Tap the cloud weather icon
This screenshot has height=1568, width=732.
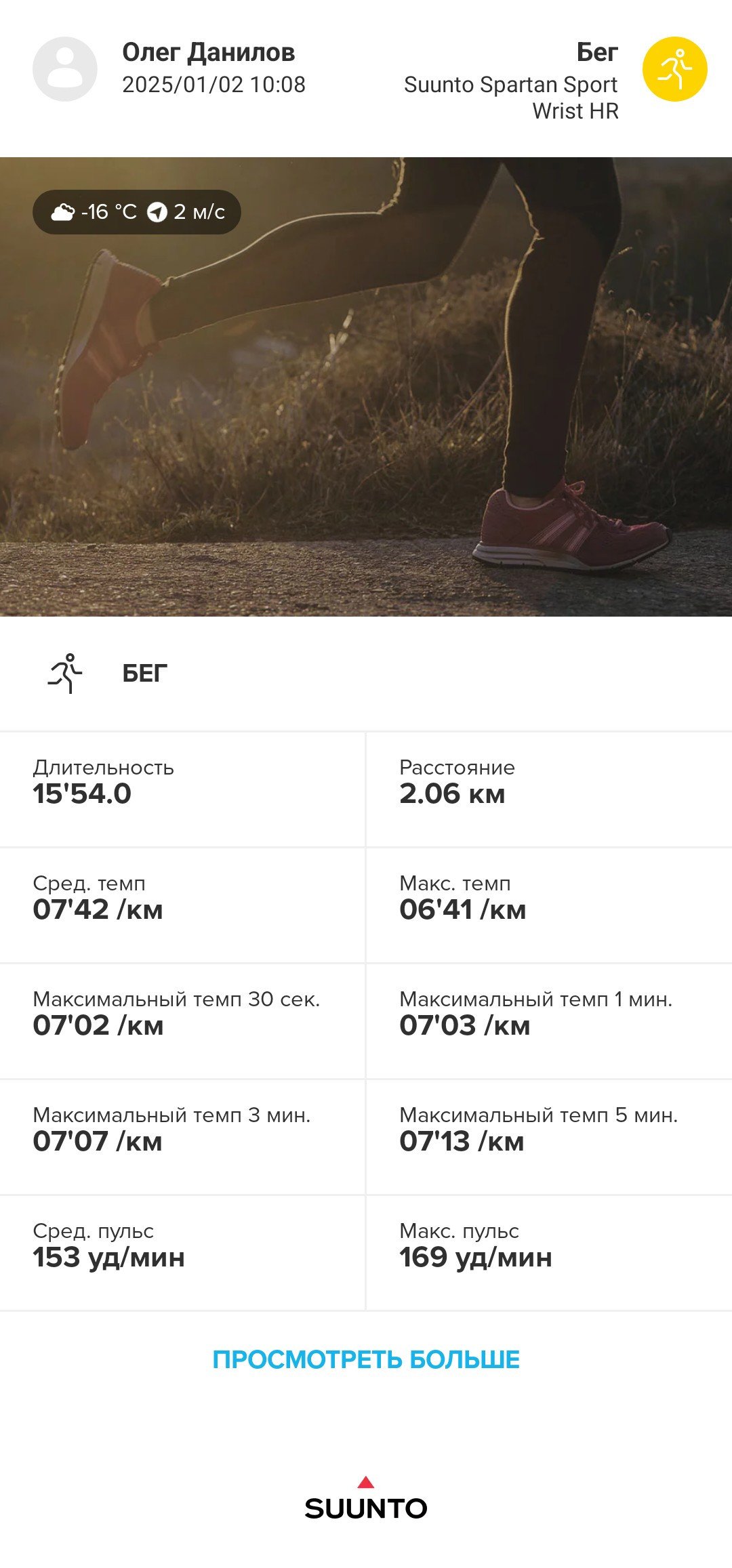[63, 212]
